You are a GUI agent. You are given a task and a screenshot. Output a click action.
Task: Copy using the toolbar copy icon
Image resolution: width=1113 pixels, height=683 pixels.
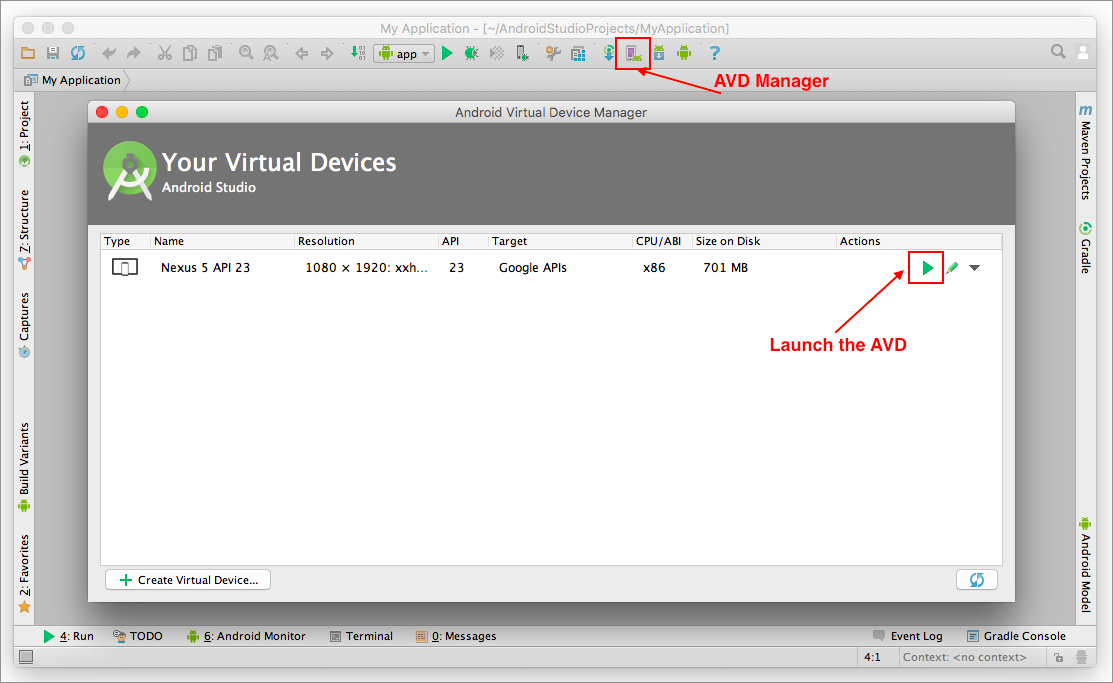pyautogui.click(x=190, y=53)
